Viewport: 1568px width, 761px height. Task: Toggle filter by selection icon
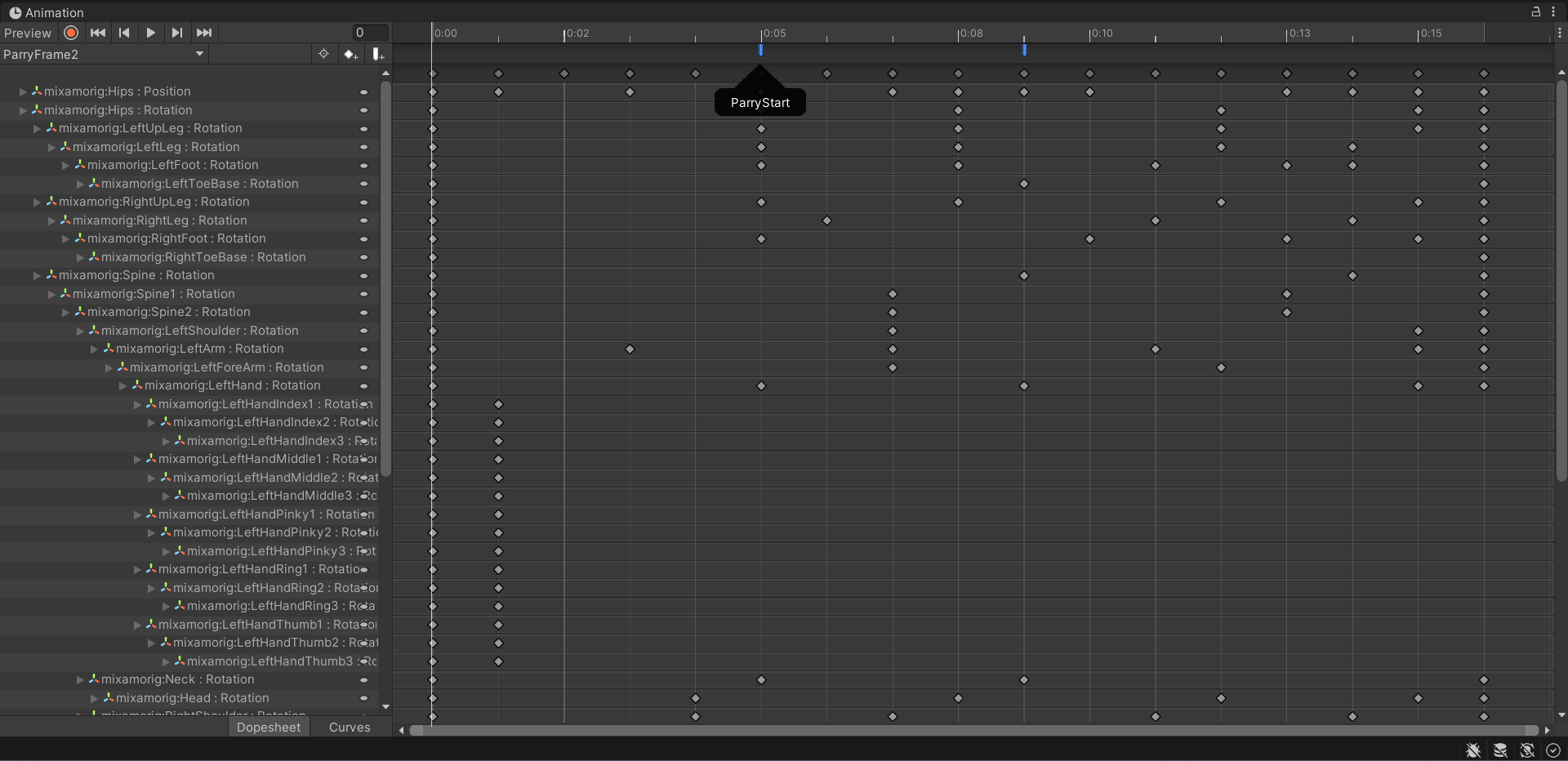coord(323,54)
